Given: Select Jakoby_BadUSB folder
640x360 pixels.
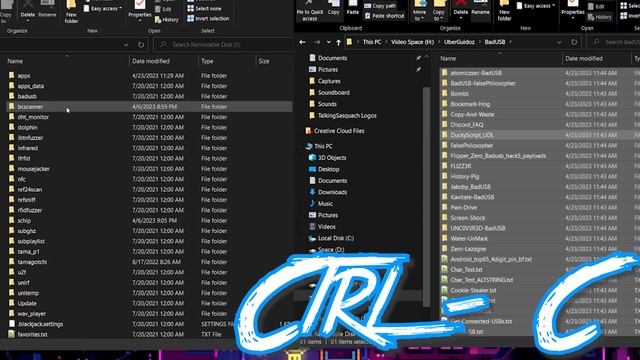Looking at the screenshot, I should [x=540, y=187].
